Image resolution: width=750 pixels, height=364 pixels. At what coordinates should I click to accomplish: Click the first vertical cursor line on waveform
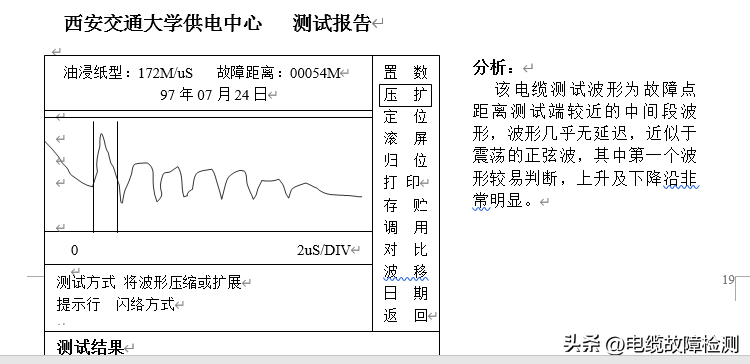click(x=93, y=176)
